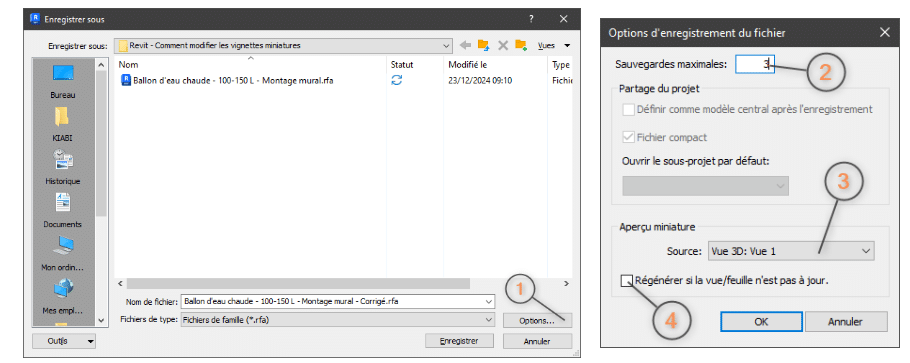Select the Bureau shortcut in the places bar
Screen dimensions: 910x363
coord(63,82)
